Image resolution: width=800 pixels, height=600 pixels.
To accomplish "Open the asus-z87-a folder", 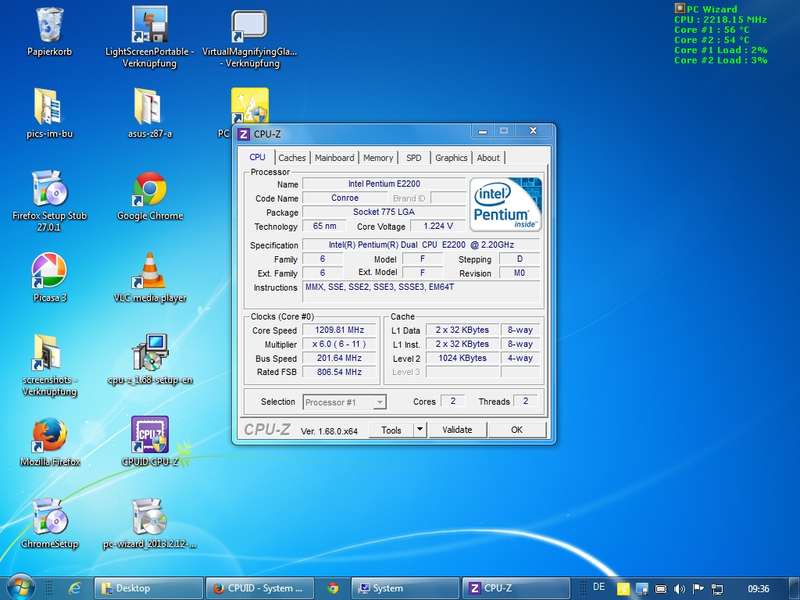I will click(x=150, y=108).
